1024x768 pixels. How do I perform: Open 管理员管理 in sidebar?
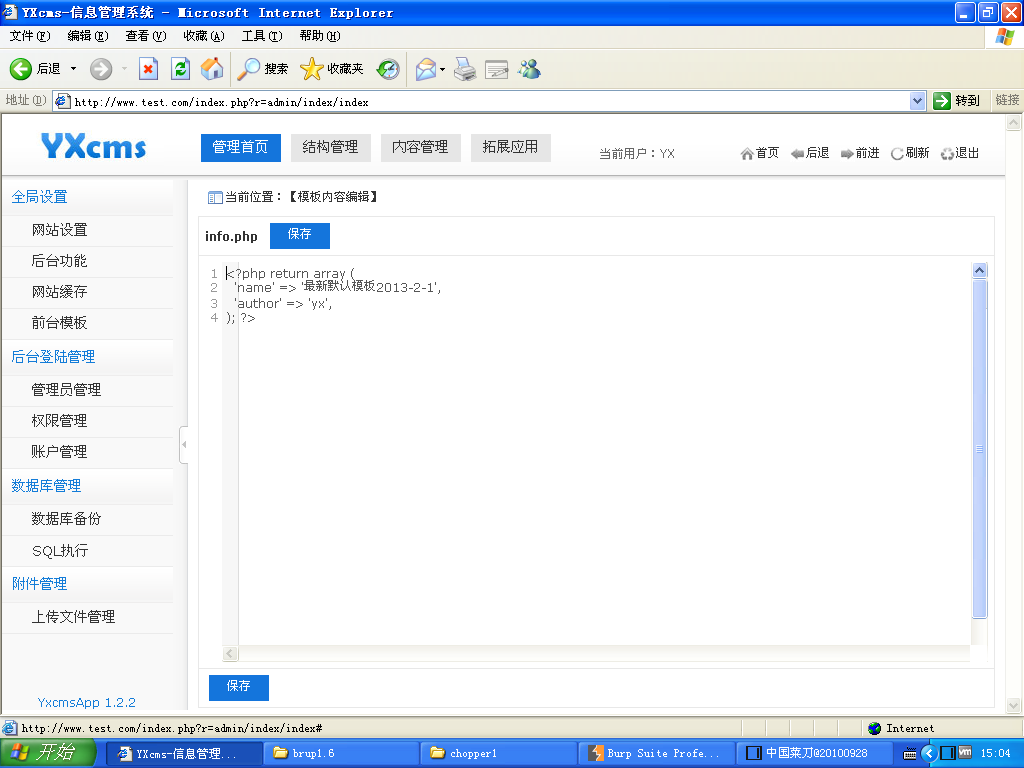click(66, 390)
